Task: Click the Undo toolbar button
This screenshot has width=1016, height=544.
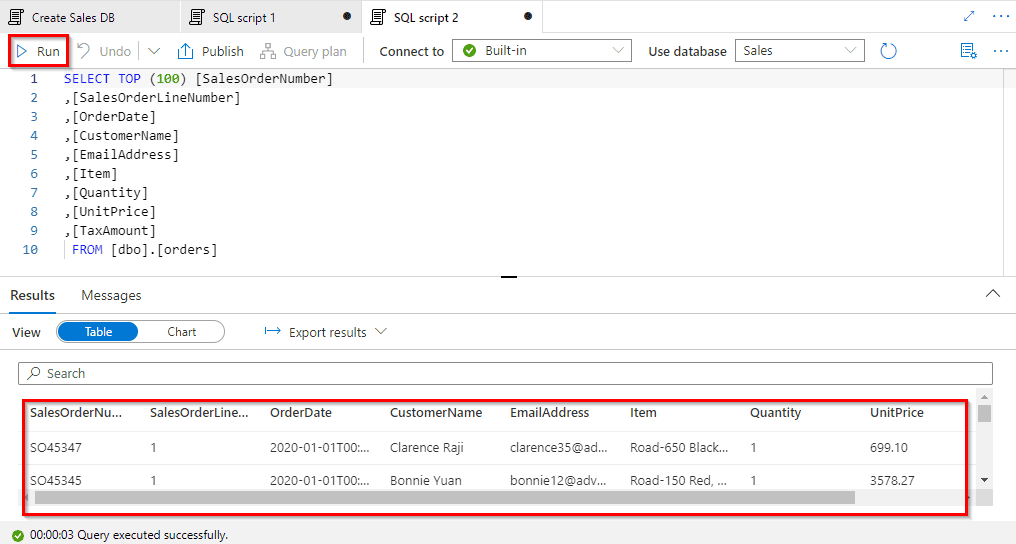Action: tap(104, 51)
